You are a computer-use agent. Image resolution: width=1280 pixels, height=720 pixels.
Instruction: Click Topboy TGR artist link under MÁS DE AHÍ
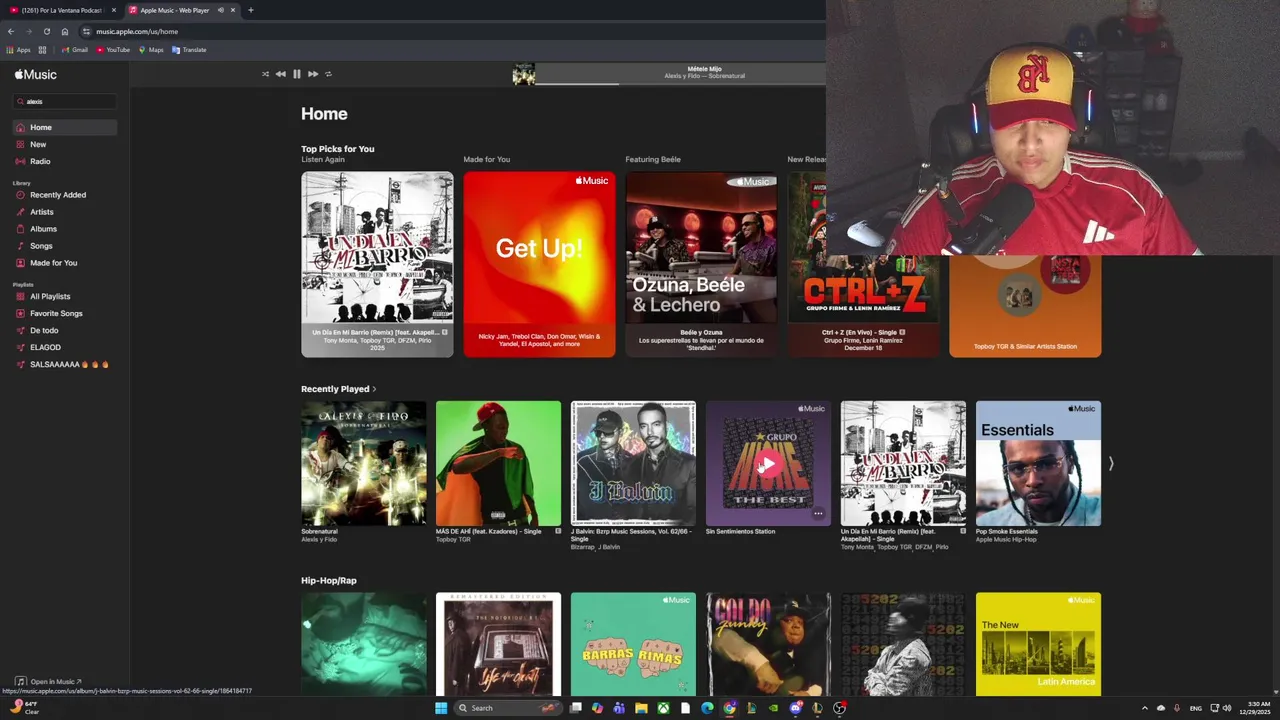[x=453, y=540]
